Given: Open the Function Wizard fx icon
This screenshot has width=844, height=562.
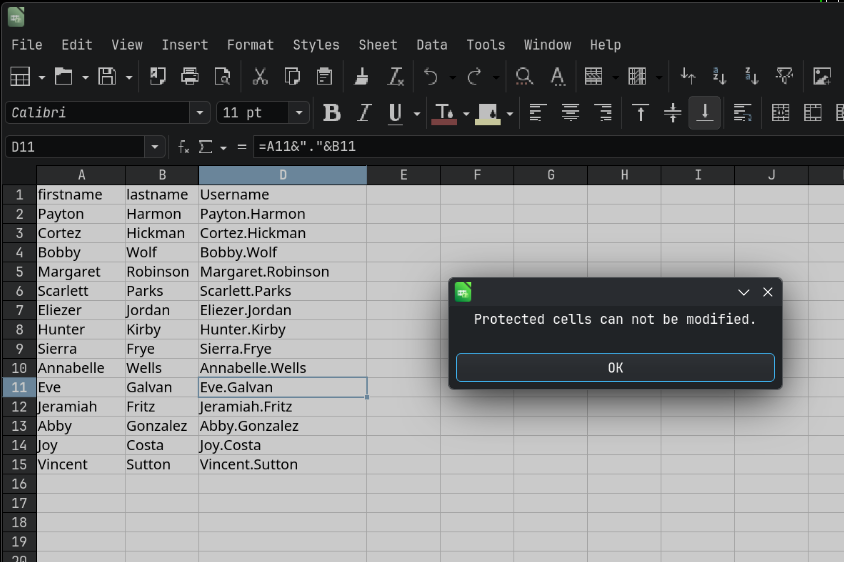Looking at the screenshot, I should click(x=183, y=147).
